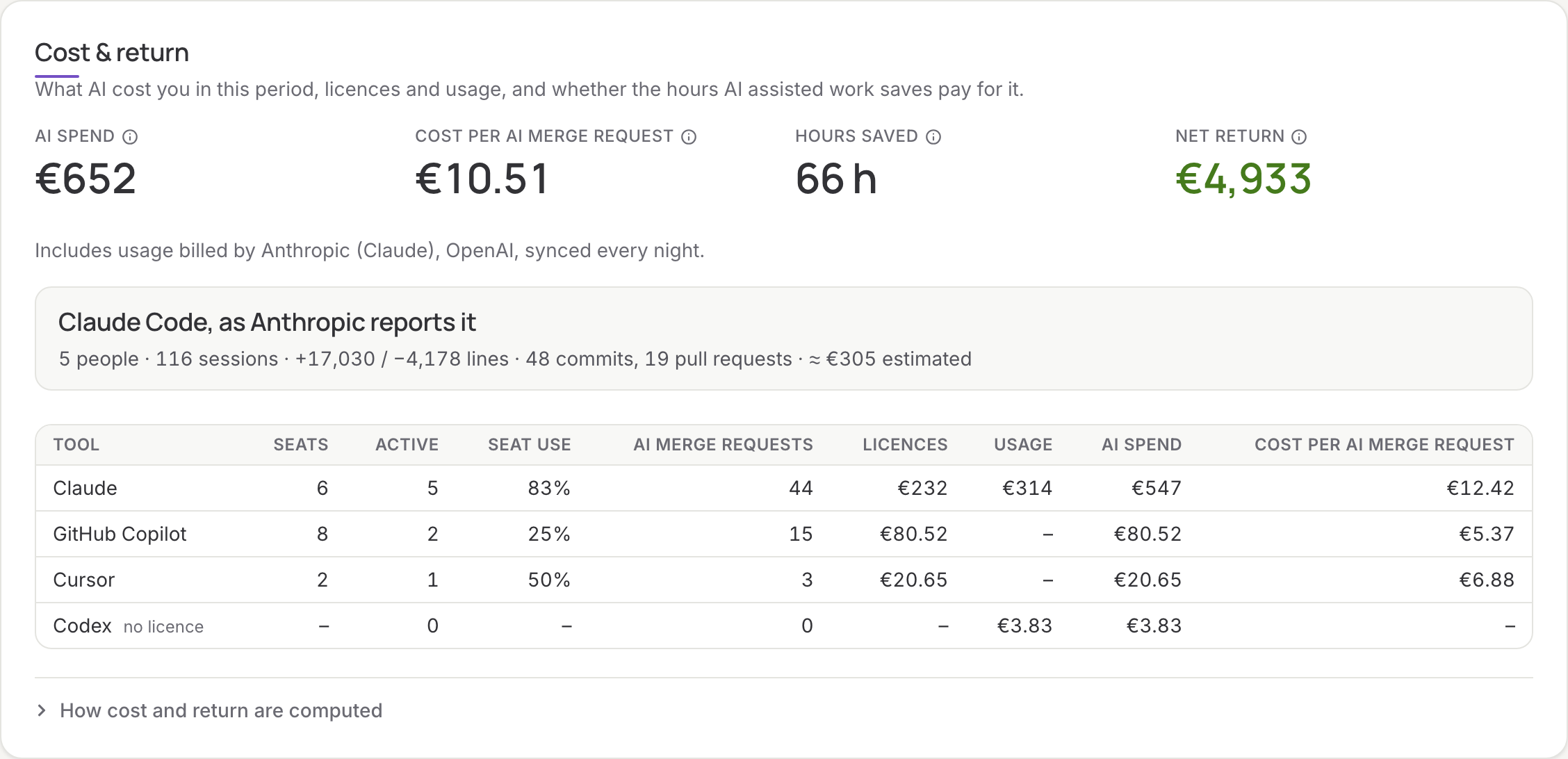Select the Claude row name

85,488
